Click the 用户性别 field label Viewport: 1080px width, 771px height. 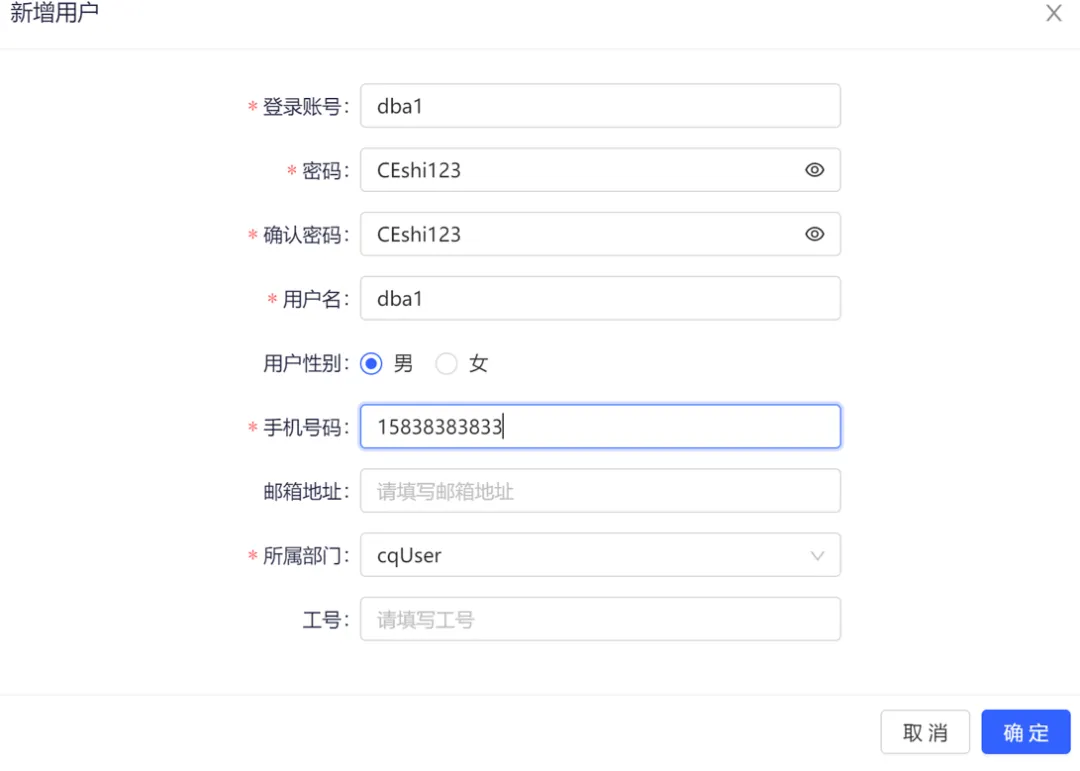point(305,364)
